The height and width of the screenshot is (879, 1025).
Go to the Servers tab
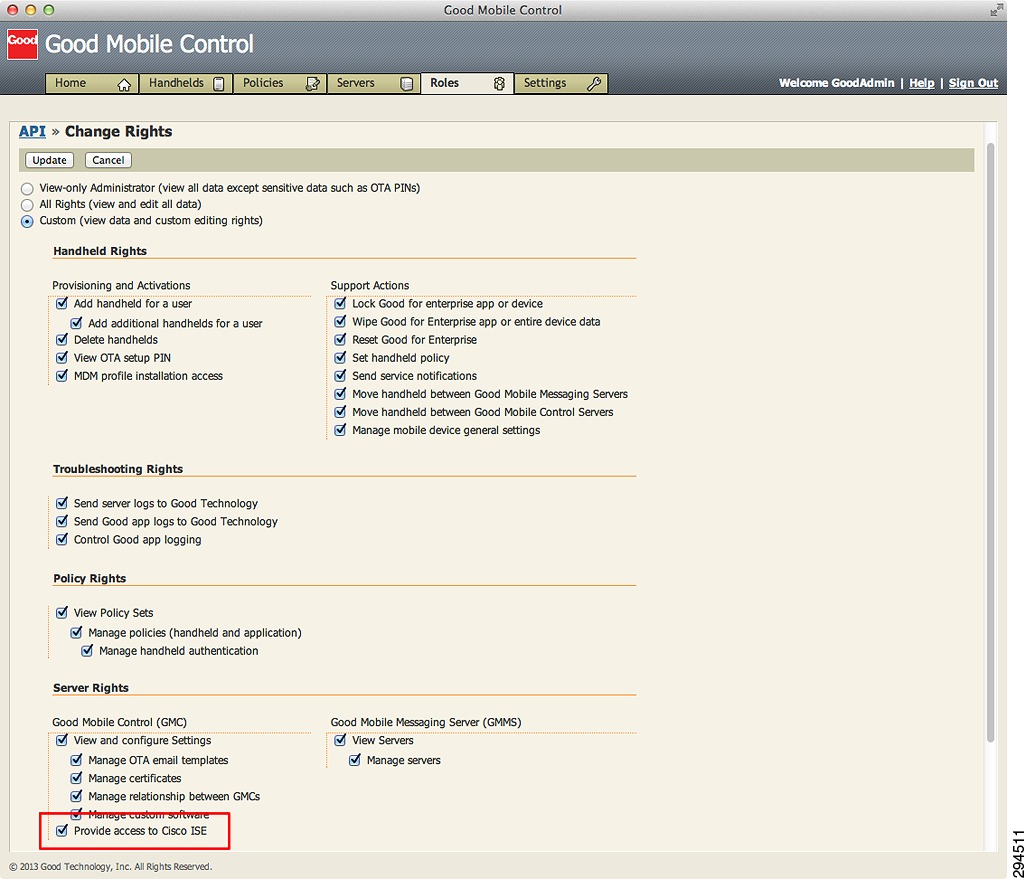[374, 83]
